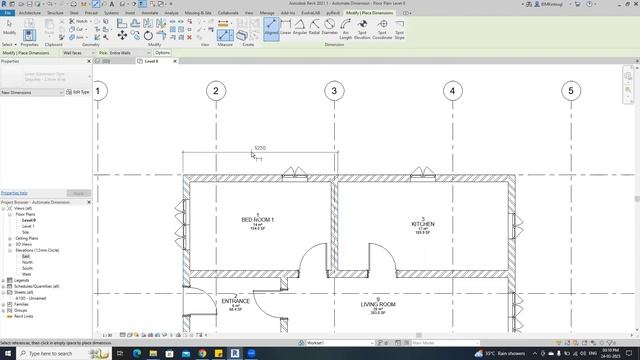
Task: Switch to the Collaborate ribbon tab
Action: tap(228, 13)
